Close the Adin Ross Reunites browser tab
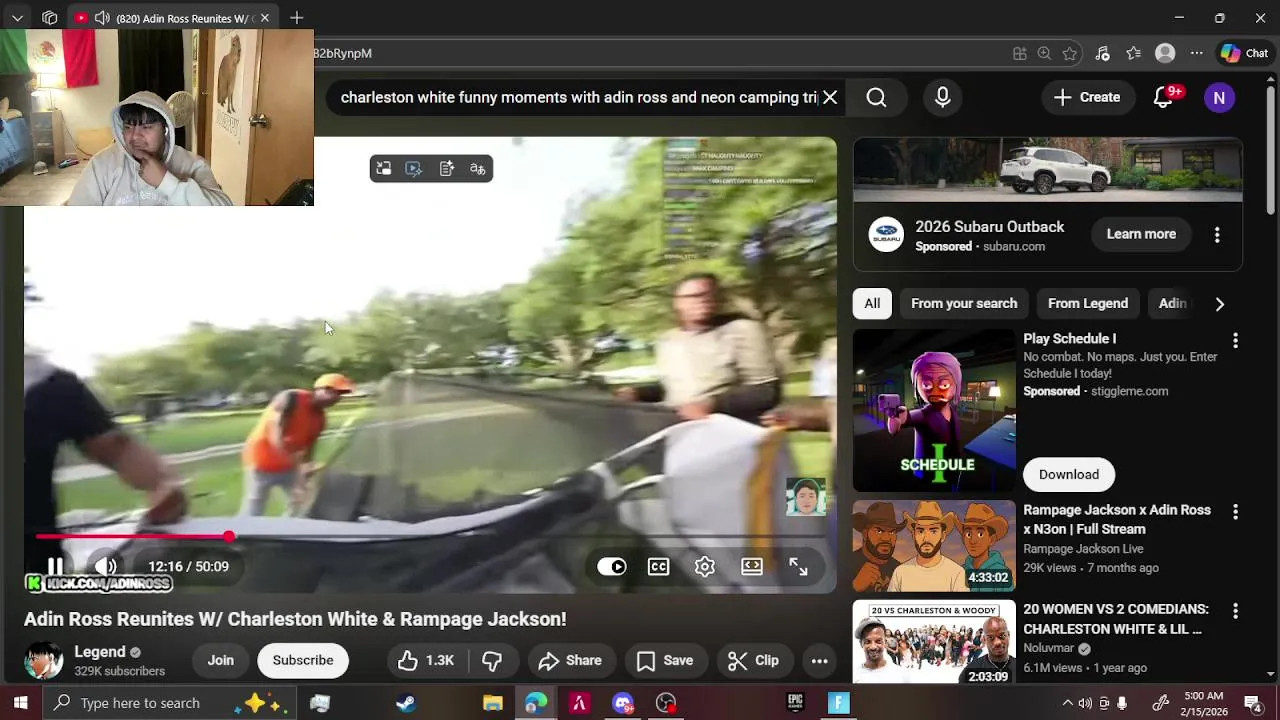The height and width of the screenshot is (720, 1280). pos(265,18)
